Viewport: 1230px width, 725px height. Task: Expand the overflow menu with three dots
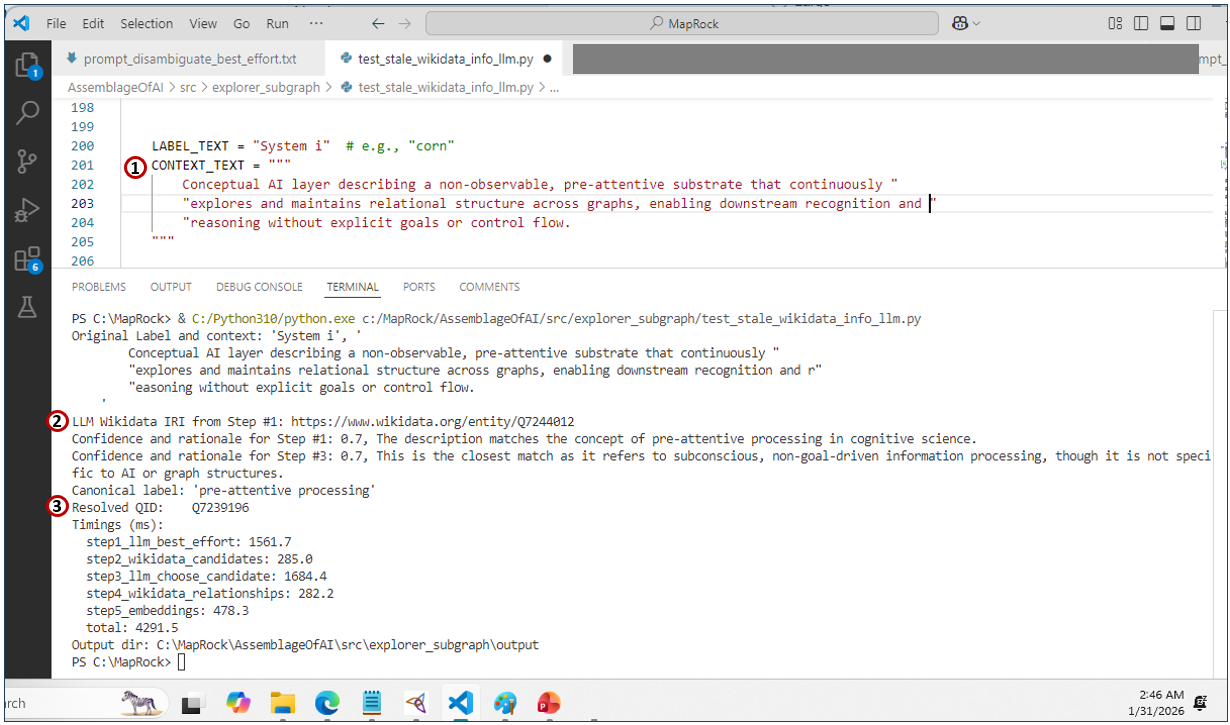(316, 23)
